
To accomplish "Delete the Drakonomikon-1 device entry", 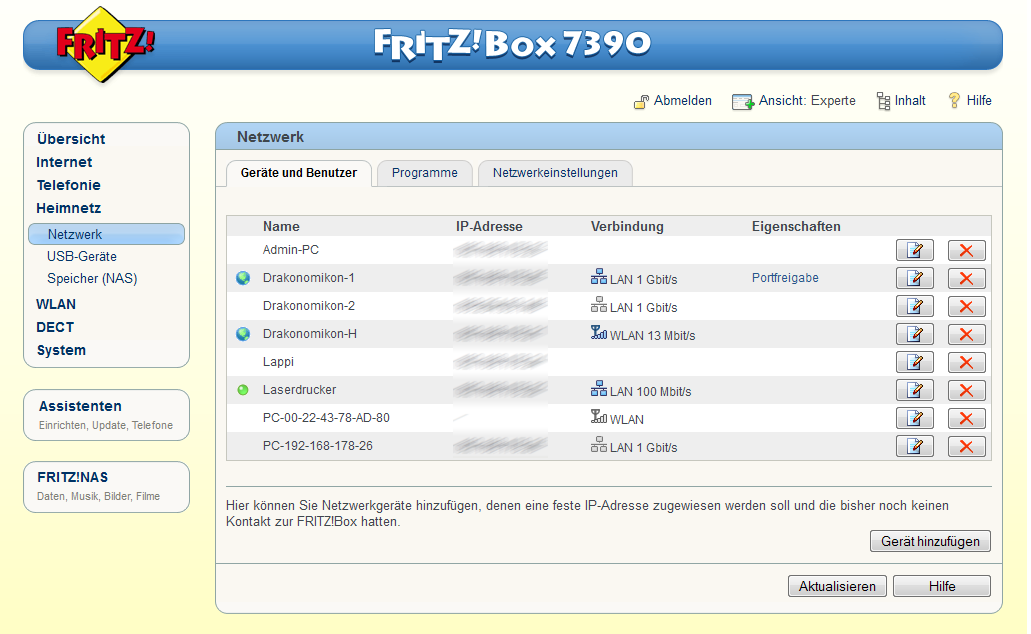I will (x=967, y=278).
